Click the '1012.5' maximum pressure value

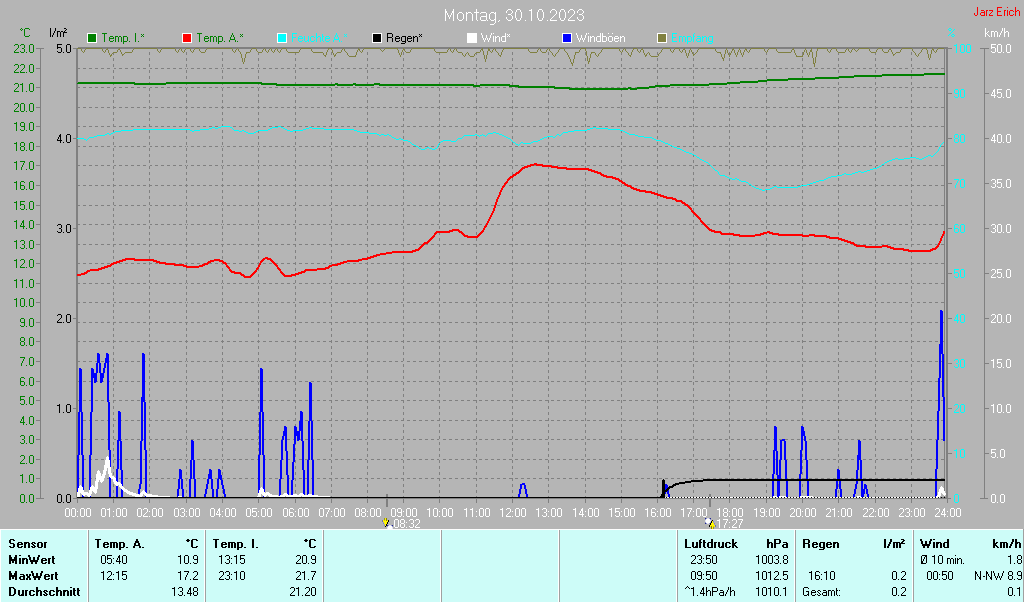[772, 577]
